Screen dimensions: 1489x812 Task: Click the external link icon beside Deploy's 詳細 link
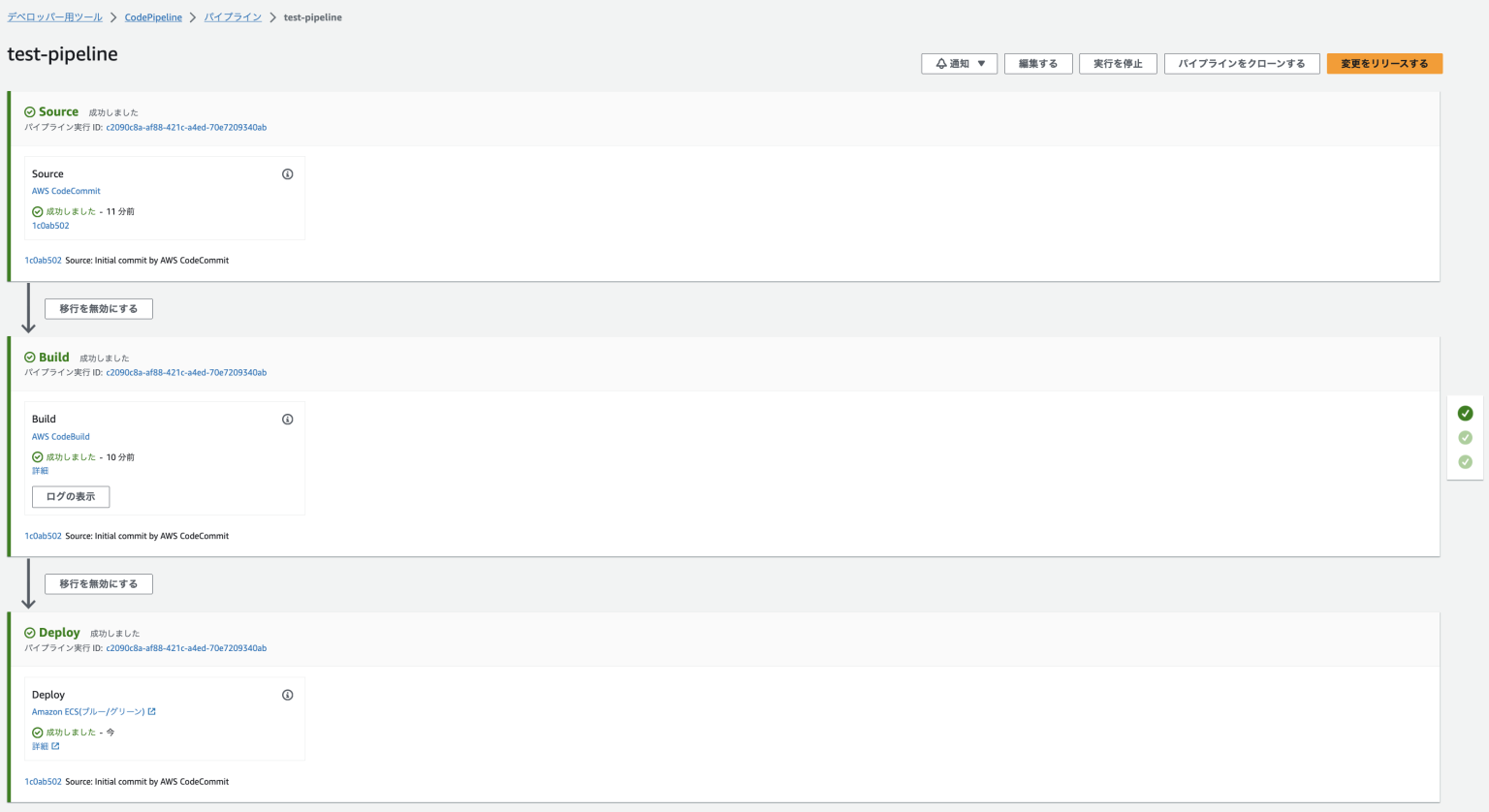[54, 745]
